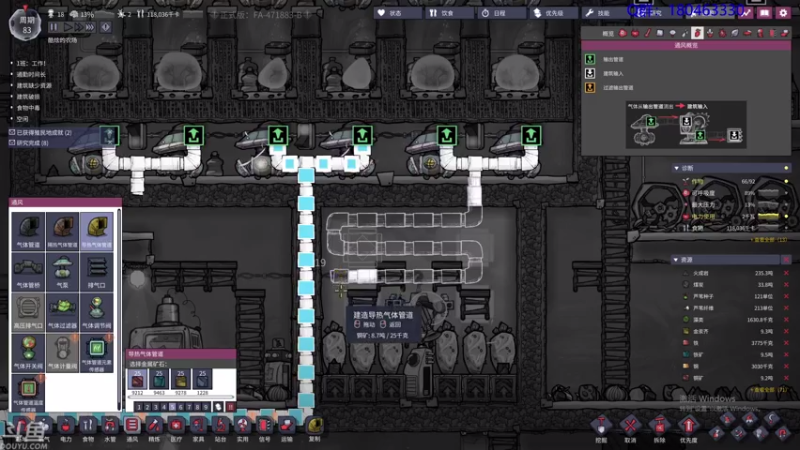
Task: Collapse the 资源 resources panel
Action: (676, 260)
